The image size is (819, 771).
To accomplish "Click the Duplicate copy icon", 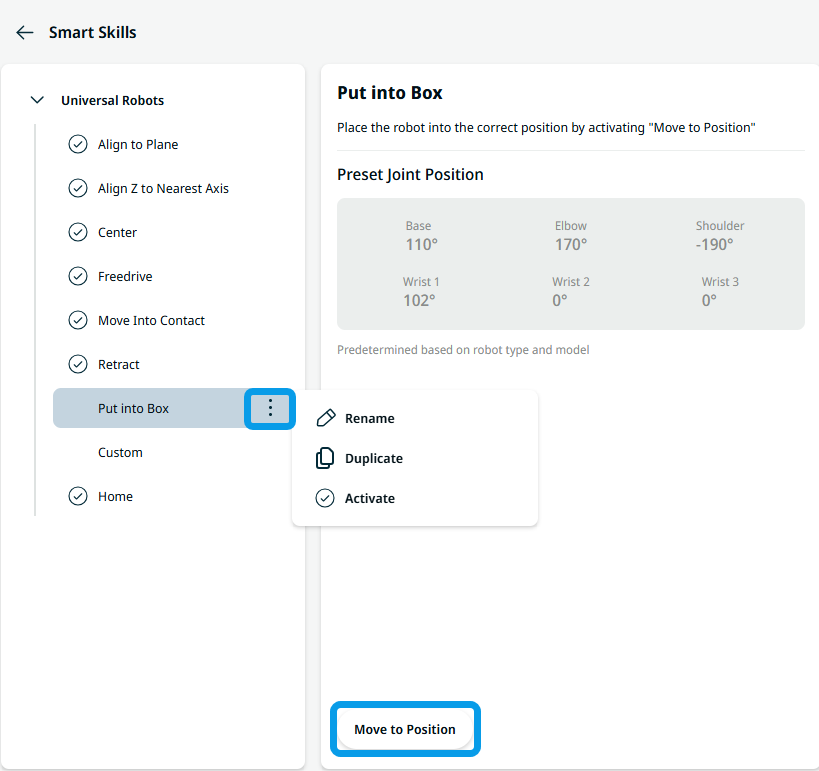I will (x=325, y=458).
